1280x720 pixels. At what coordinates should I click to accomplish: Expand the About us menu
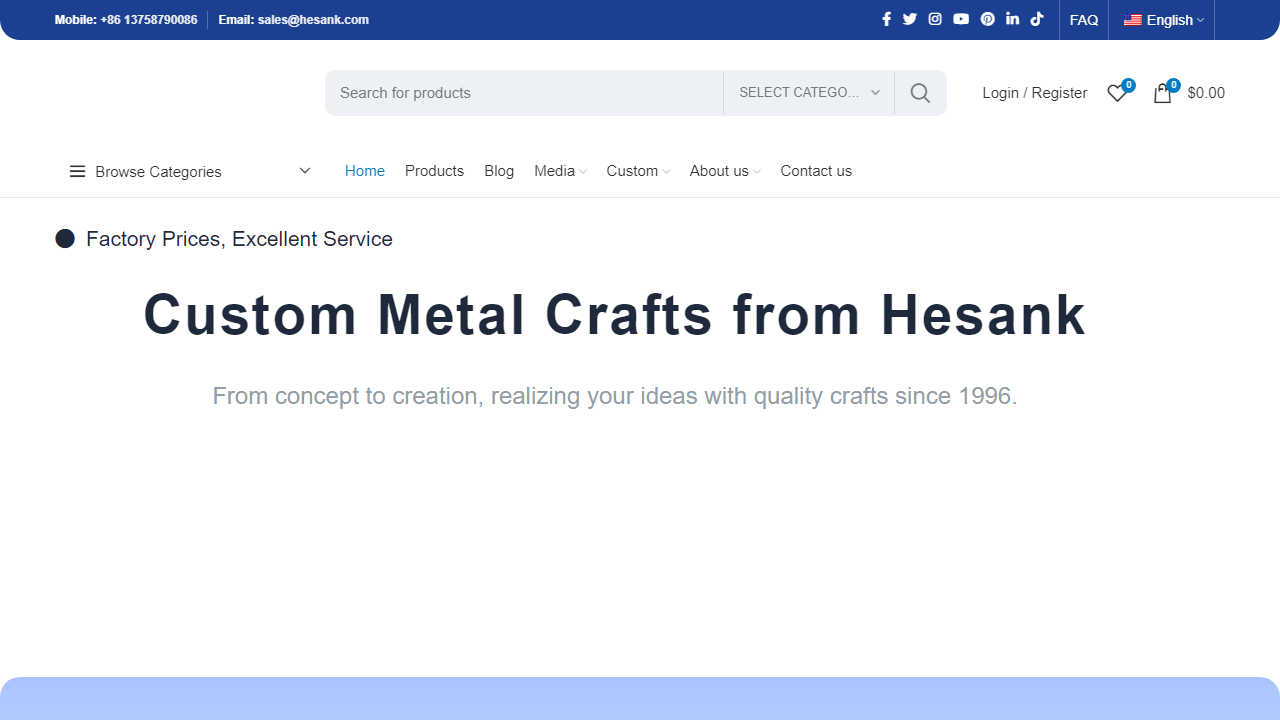(725, 171)
